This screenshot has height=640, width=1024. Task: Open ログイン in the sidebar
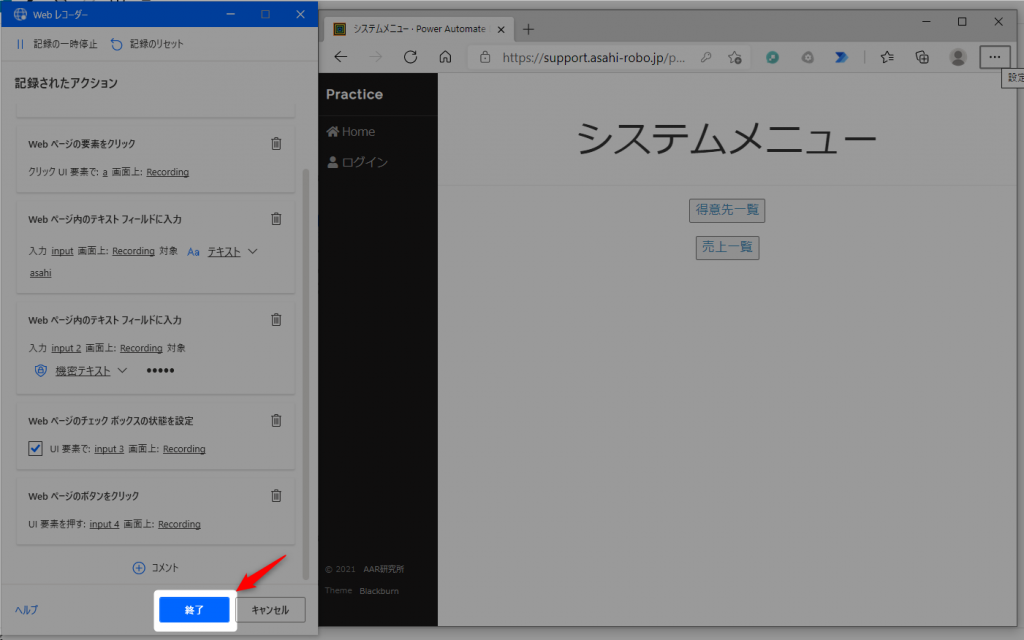[357, 162]
